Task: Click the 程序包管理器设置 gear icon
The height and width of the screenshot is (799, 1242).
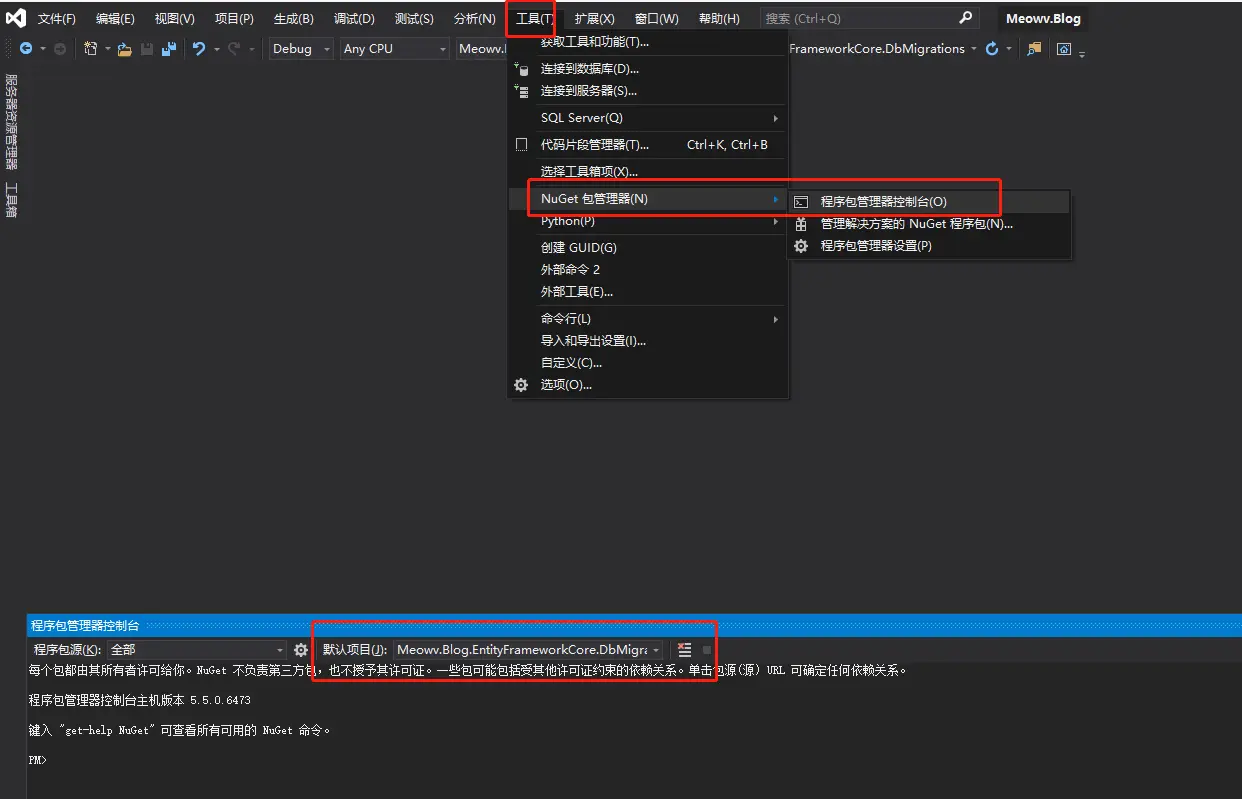Action: tap(801, 246)
